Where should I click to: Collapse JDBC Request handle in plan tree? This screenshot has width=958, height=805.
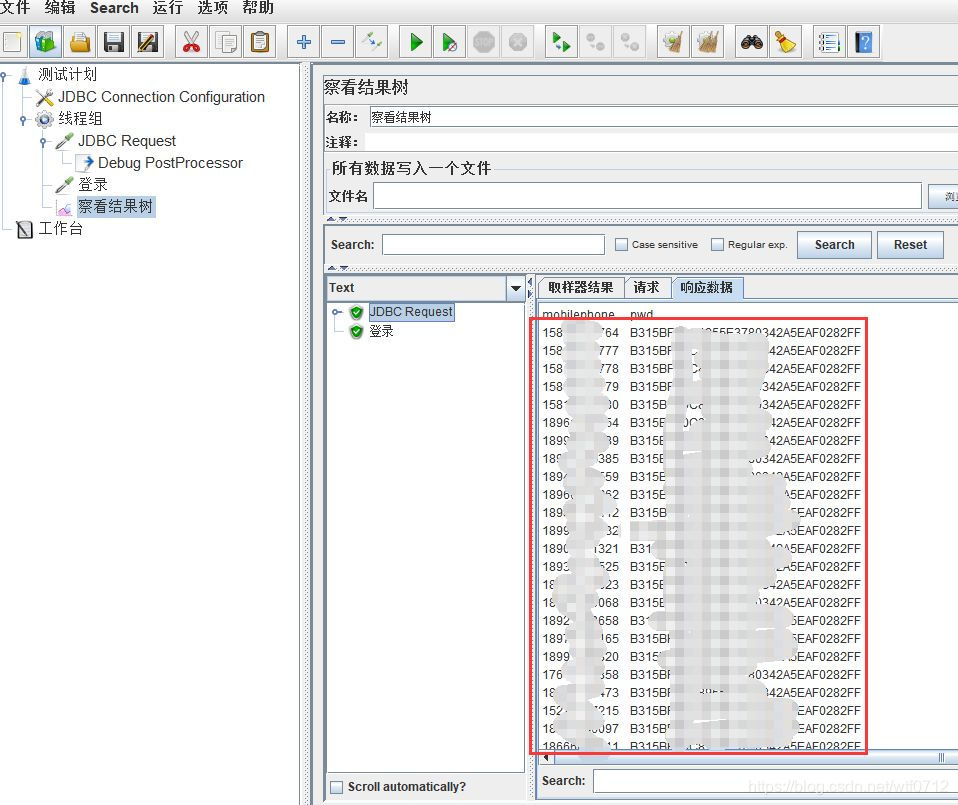click(x=43, y=142)
